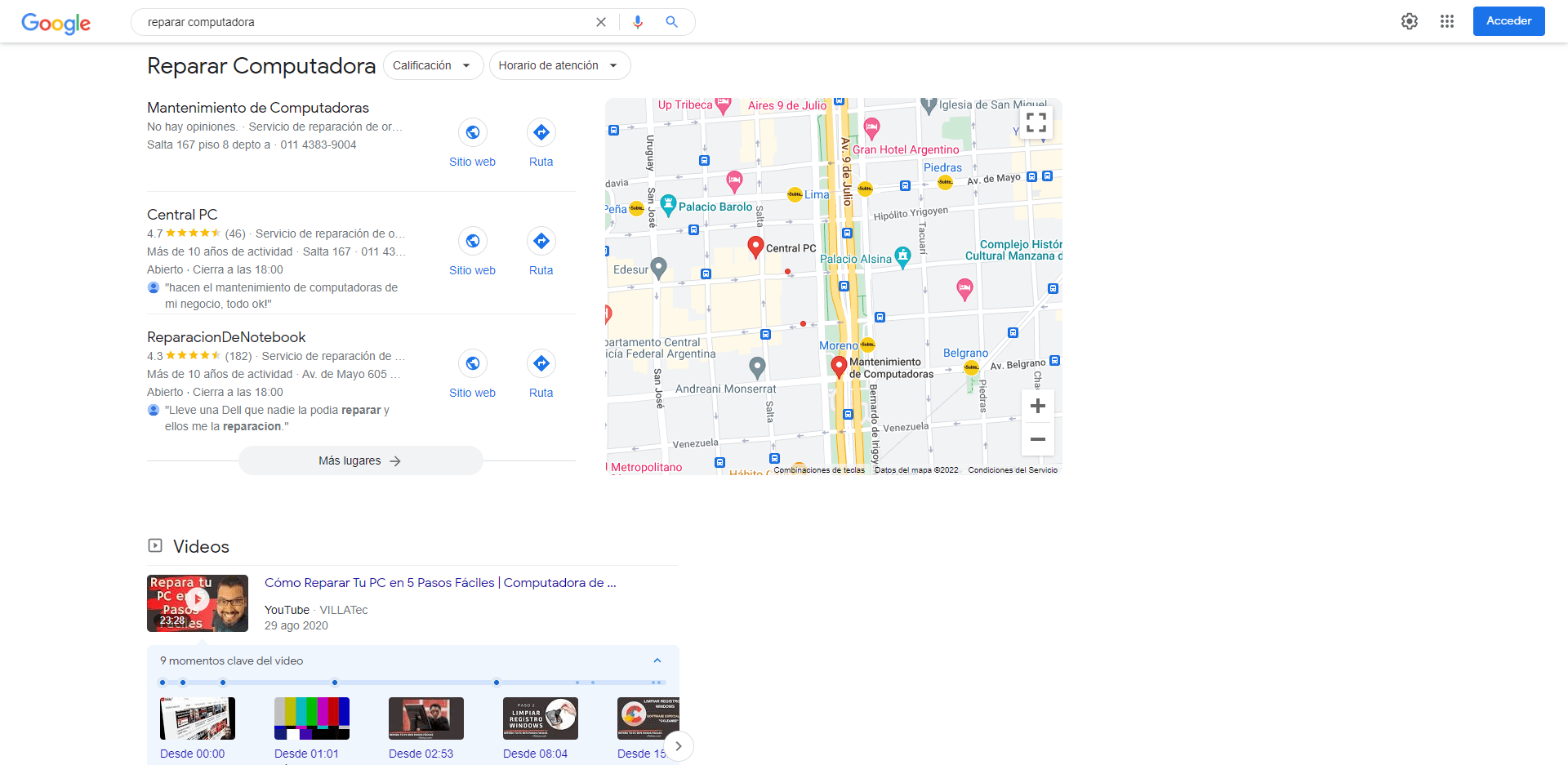Screen dimensions: 1568x765
Task: Click the voice search microphone icon
Action: [638, 22]
